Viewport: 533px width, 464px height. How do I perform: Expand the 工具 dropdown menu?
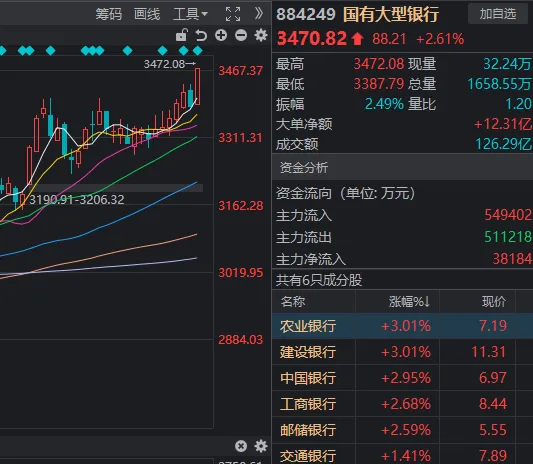click(190, 14)
